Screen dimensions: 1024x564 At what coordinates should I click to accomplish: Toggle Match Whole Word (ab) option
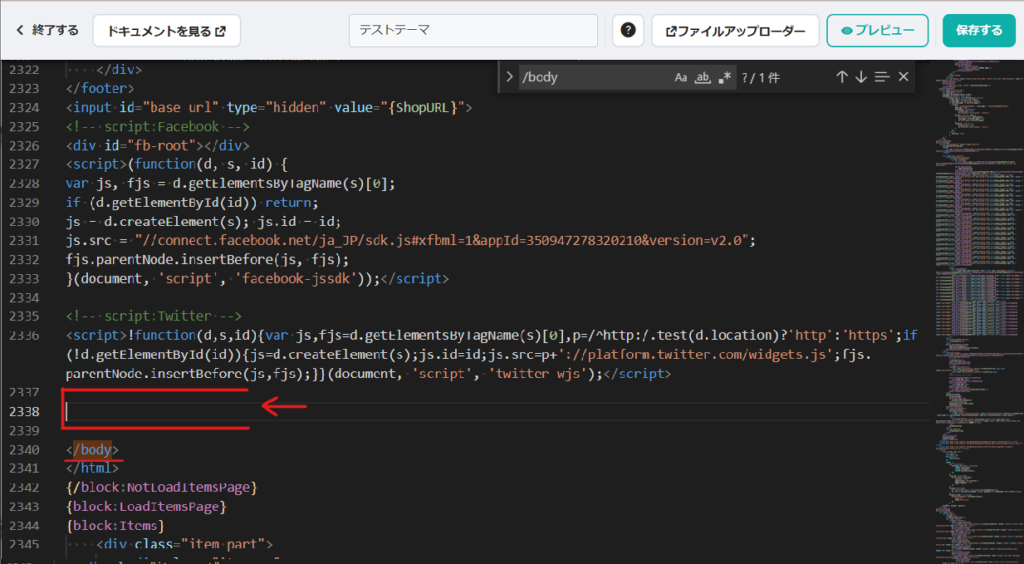pyautogui.click(x=702, y=78)
